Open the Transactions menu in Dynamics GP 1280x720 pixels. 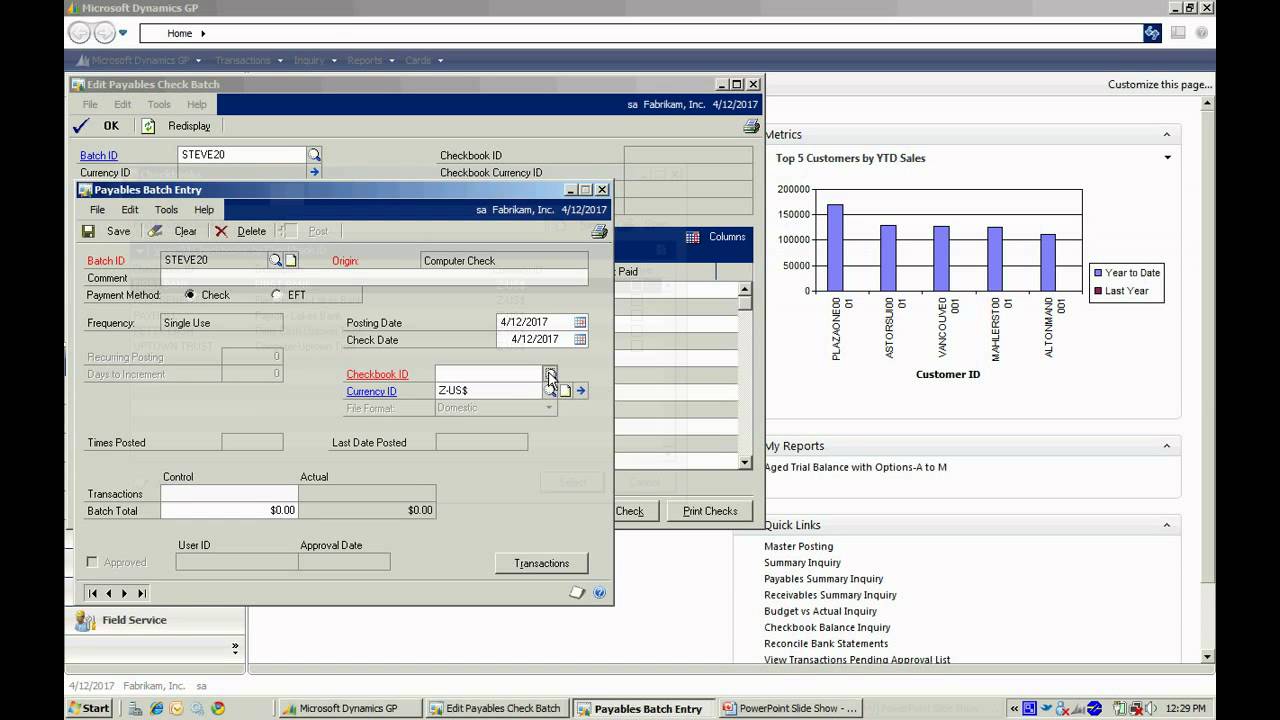[248, 60]
